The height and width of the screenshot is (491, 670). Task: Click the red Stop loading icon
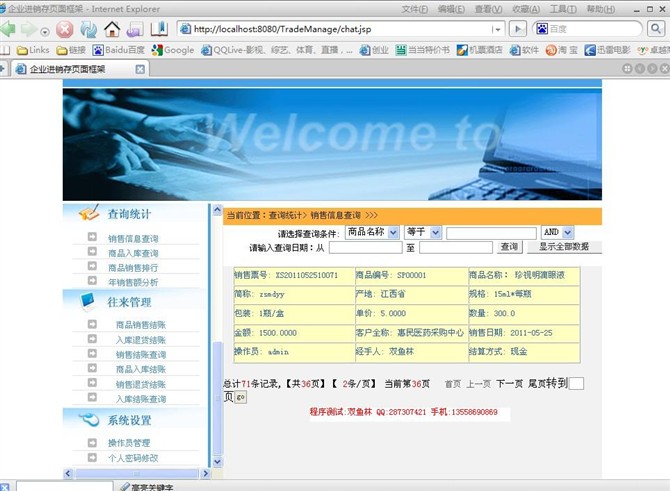pyautogui.click(x=65, y=29)
